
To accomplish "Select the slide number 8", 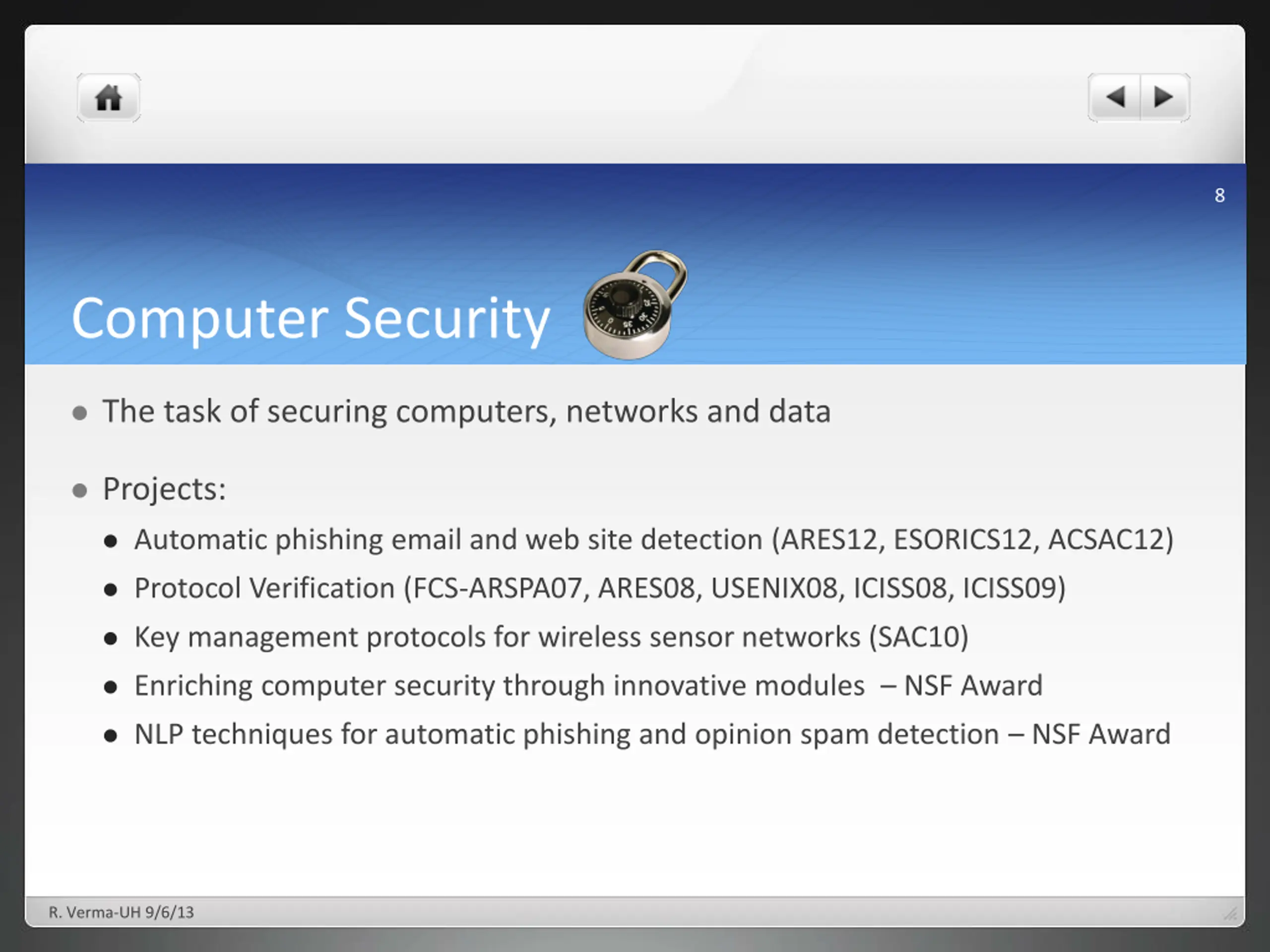I will tap(1219, 196).
